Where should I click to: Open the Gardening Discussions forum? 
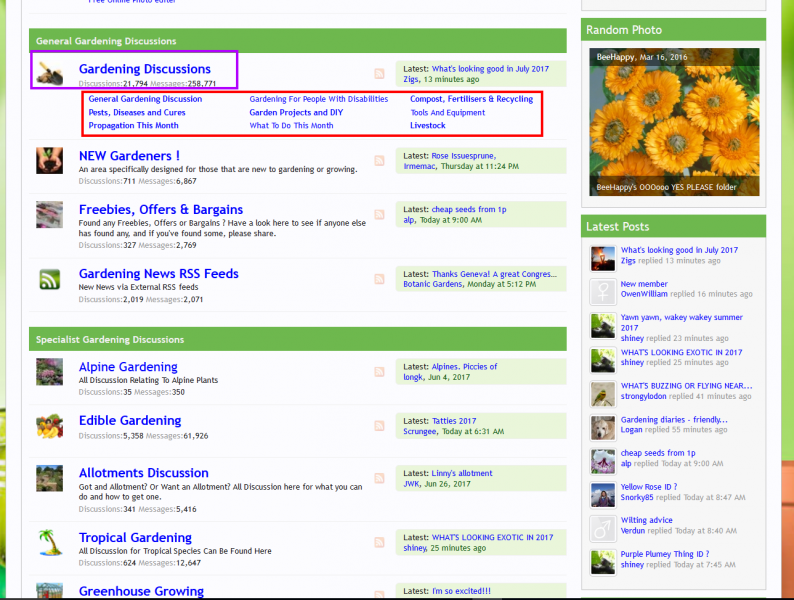coord(145,69)
